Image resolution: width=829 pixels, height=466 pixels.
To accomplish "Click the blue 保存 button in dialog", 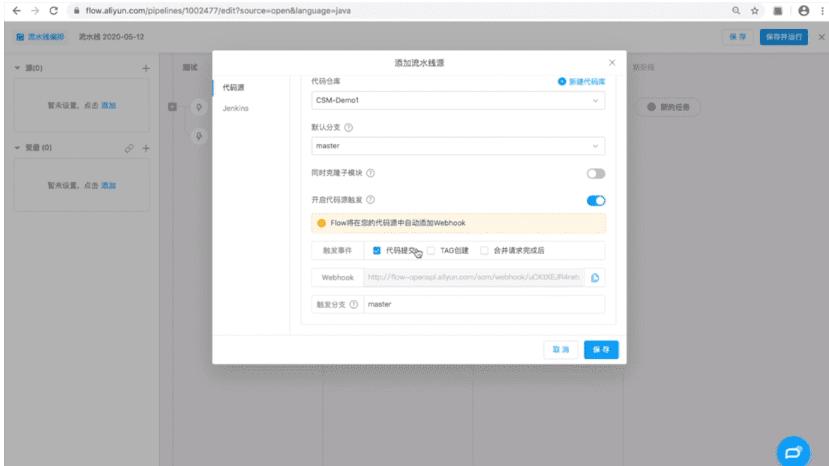I will [x=601, y=350].
